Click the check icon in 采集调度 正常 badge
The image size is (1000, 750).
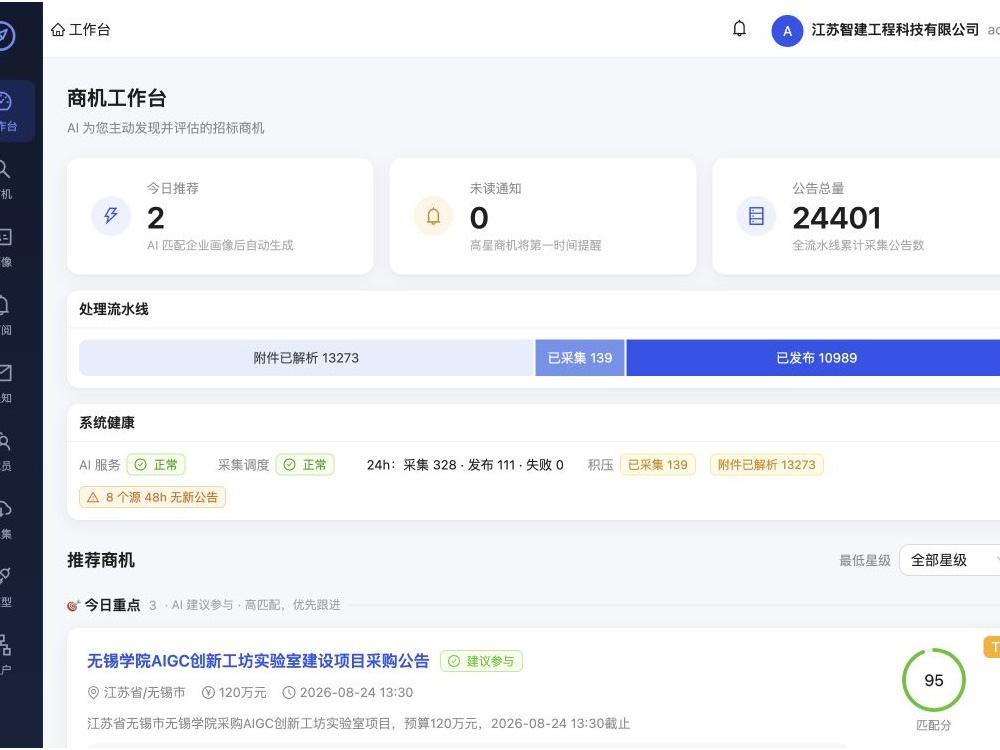pos(290,465)
